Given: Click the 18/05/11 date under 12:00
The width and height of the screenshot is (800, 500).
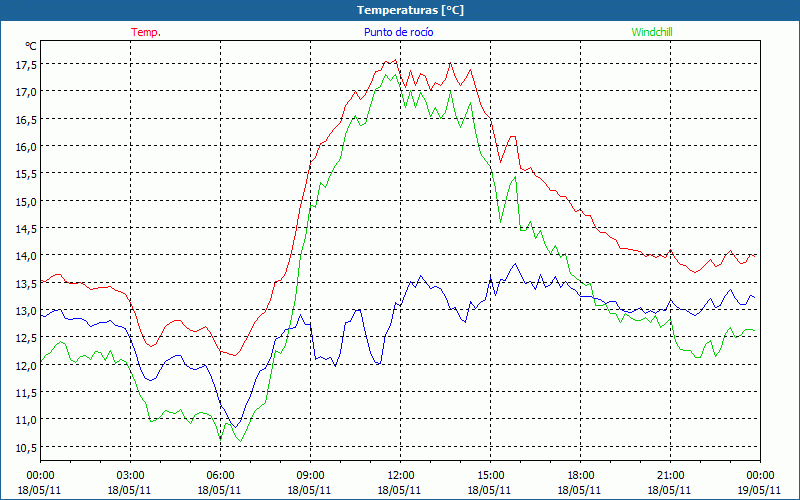Looking at the screenshot, I should click(399, 490).
